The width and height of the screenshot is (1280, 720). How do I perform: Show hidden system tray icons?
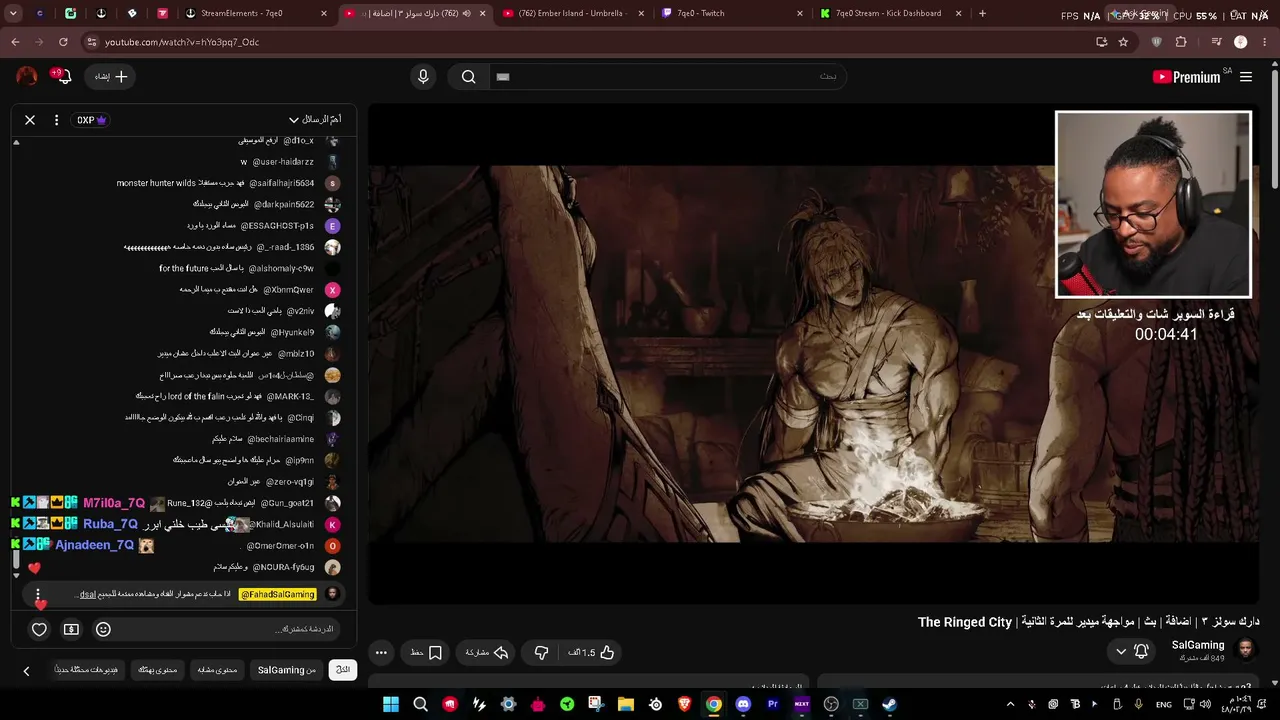coord(1010,704)
